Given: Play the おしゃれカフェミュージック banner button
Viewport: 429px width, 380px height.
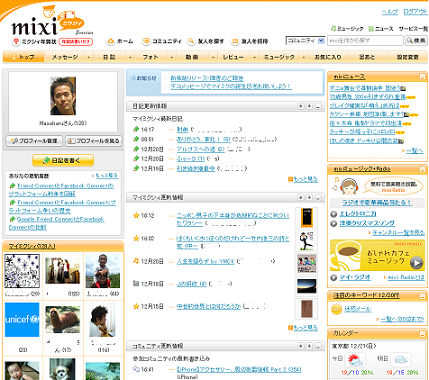Looking at the screenshot, I should (x=416, y=263).
